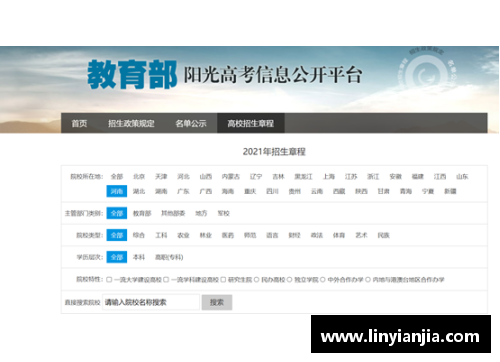The image size is (500, 362).
Task: Filter schools by 山东
Action: (462, 176)
